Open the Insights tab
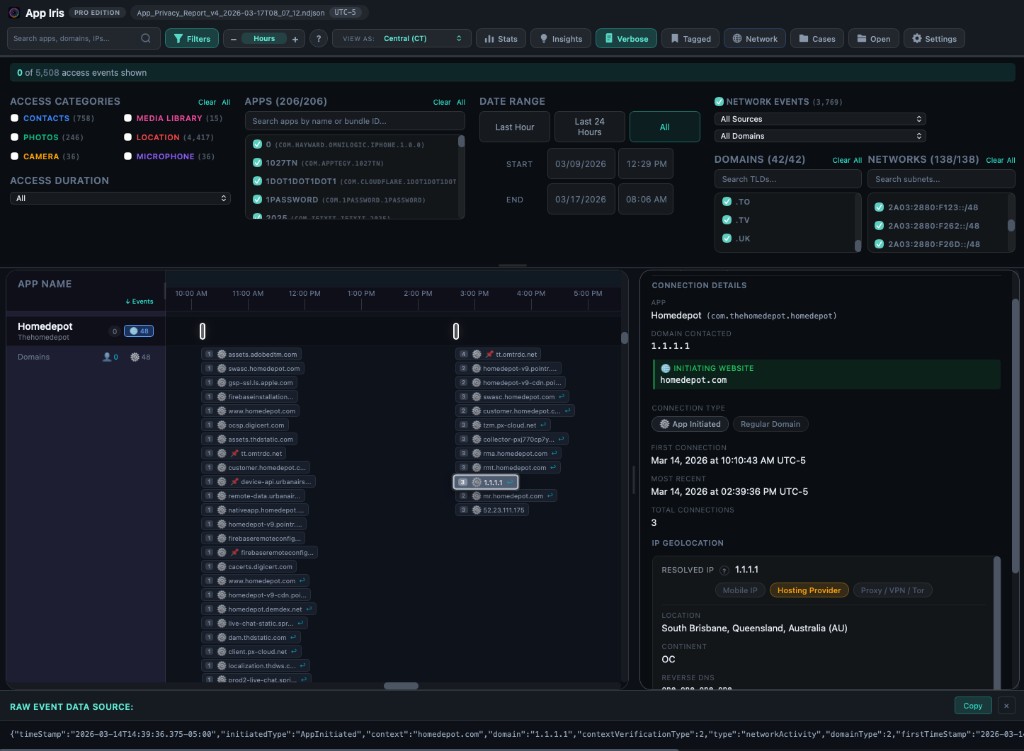The image size is (1024, 751). point(560,39)
